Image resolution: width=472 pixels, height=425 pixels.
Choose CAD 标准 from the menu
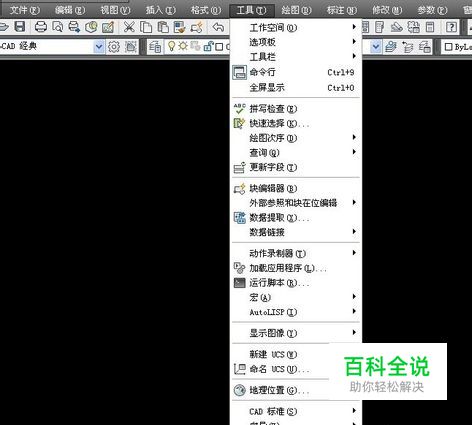coord(296,412)
